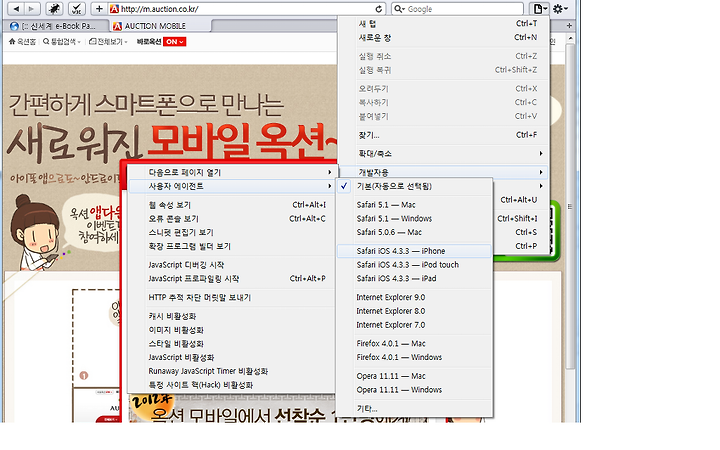Reload page with the refresh icon
This screenshot has height=450, width=720.
pos(378,9)
